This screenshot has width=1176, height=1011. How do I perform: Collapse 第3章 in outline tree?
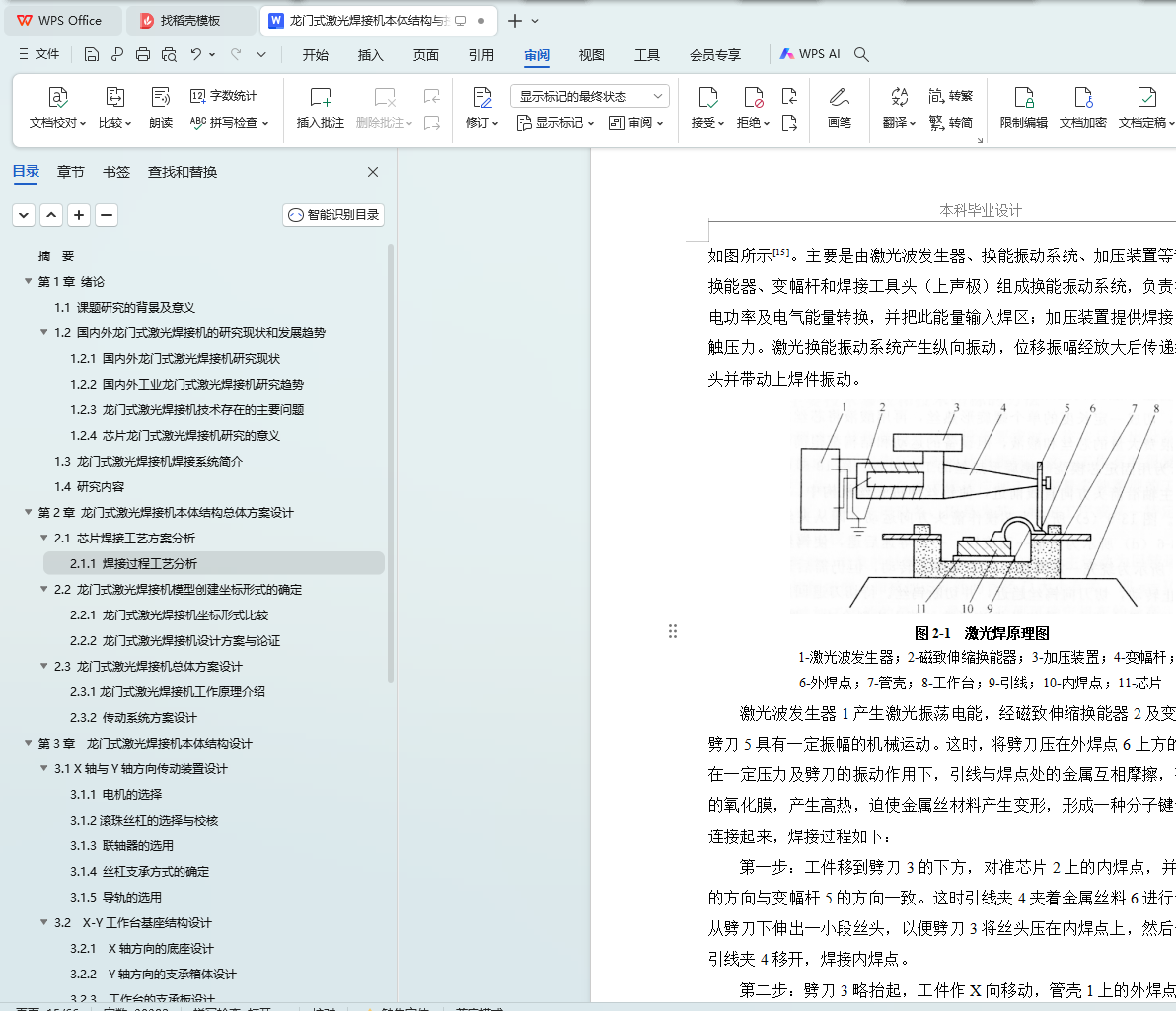pos(28,743)
